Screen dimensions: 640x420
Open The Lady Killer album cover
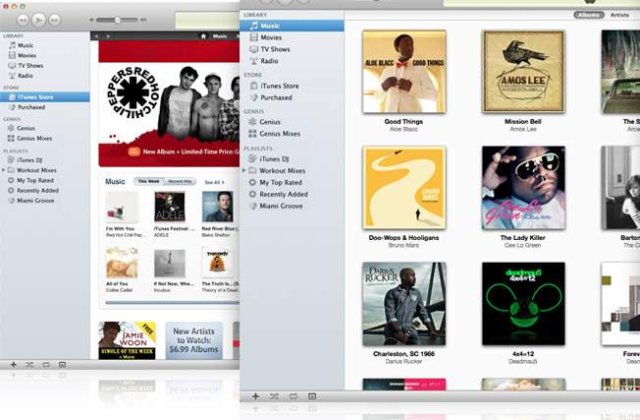pyautogui.click(x=523, y=187)
